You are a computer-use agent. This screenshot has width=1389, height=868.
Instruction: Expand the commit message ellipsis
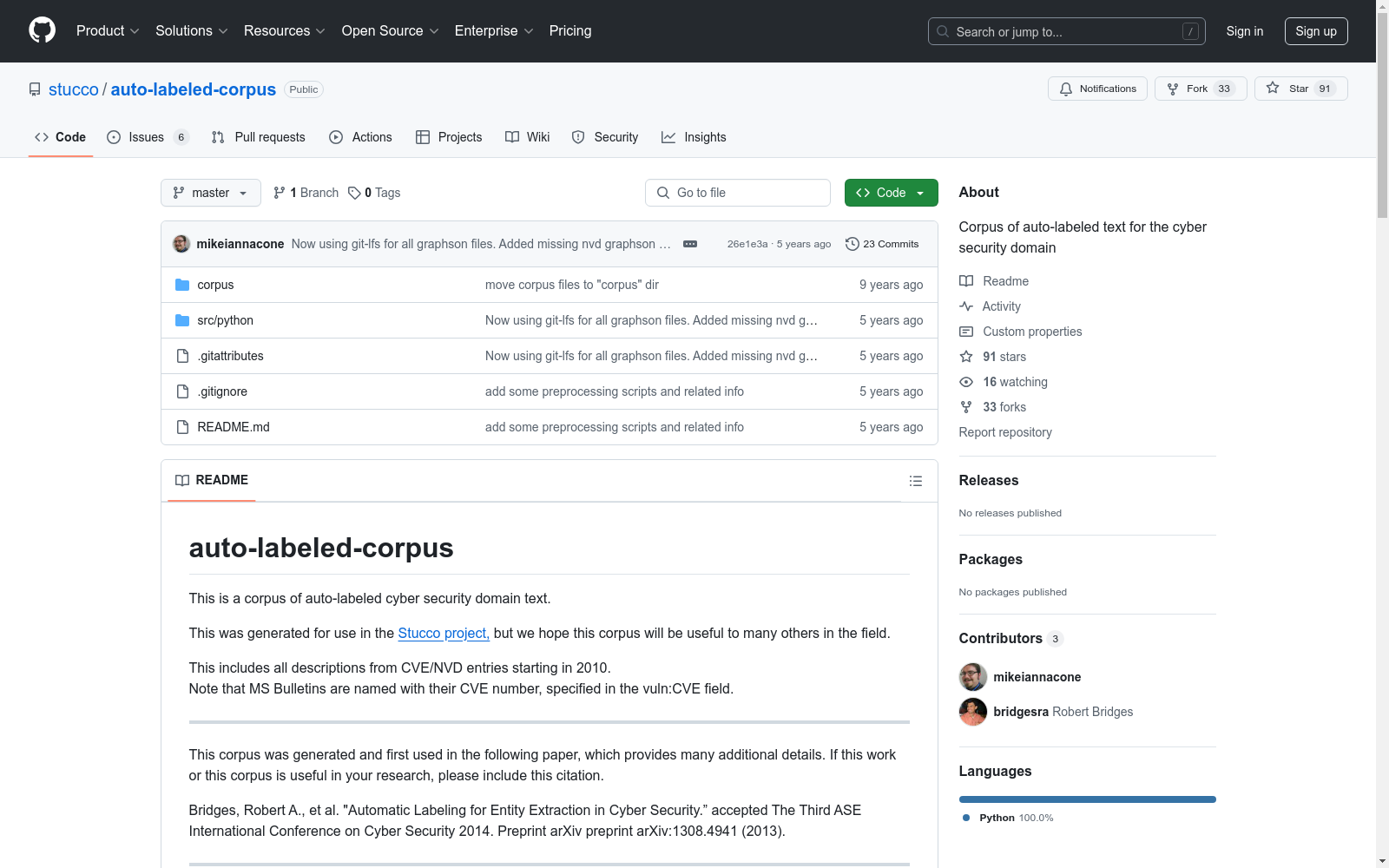[x=690, y=244]
